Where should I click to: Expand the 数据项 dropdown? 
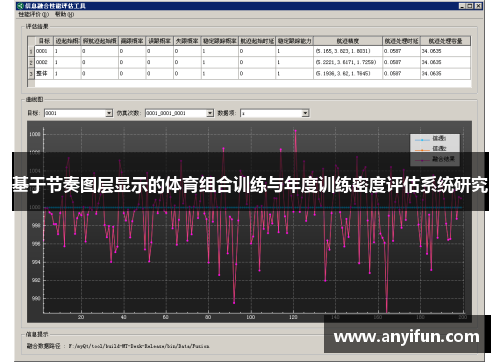coord(305,113)
